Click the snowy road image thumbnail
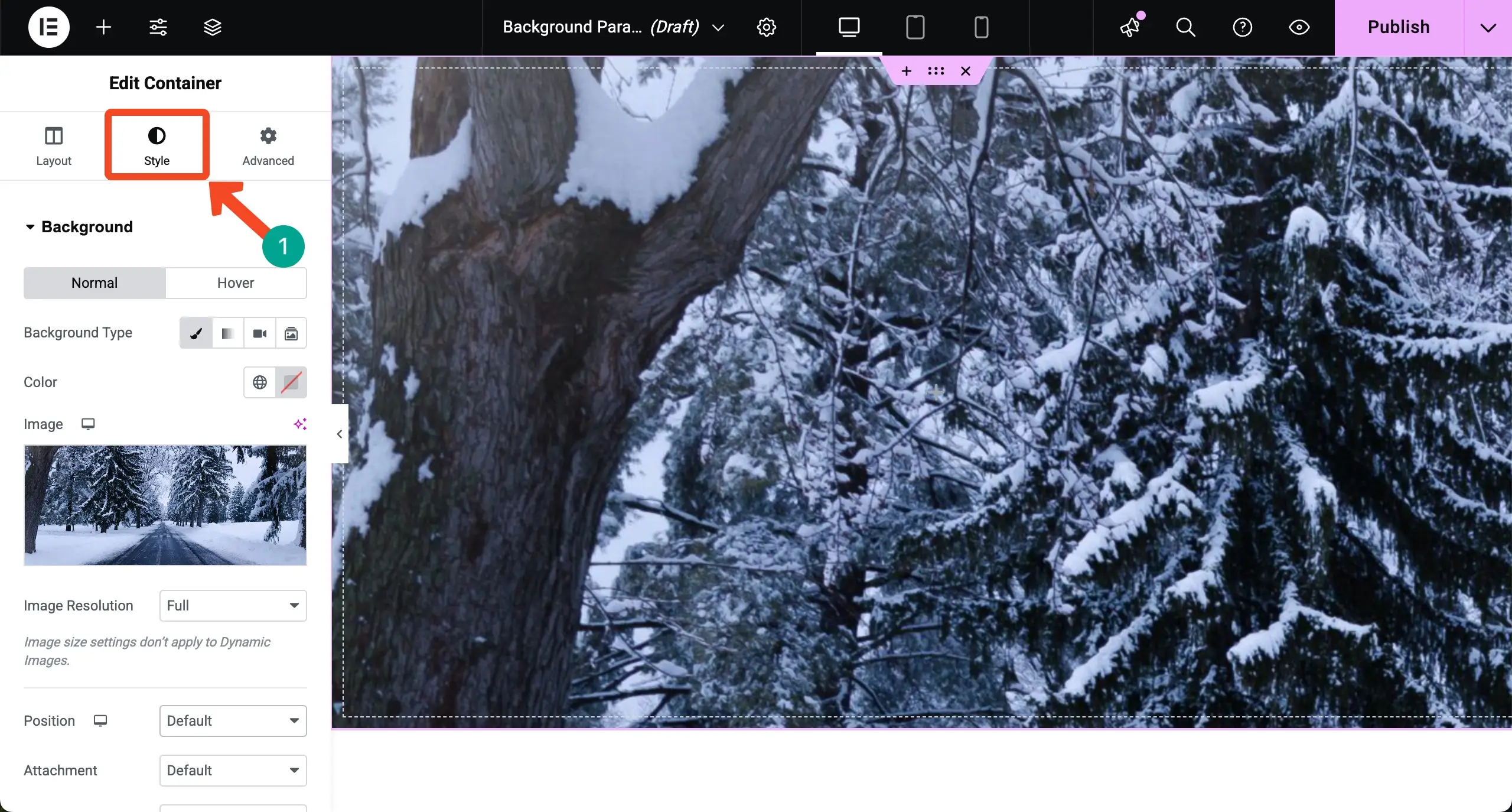The width and height of the screenshot is (1512, 812). pos(165,505)
